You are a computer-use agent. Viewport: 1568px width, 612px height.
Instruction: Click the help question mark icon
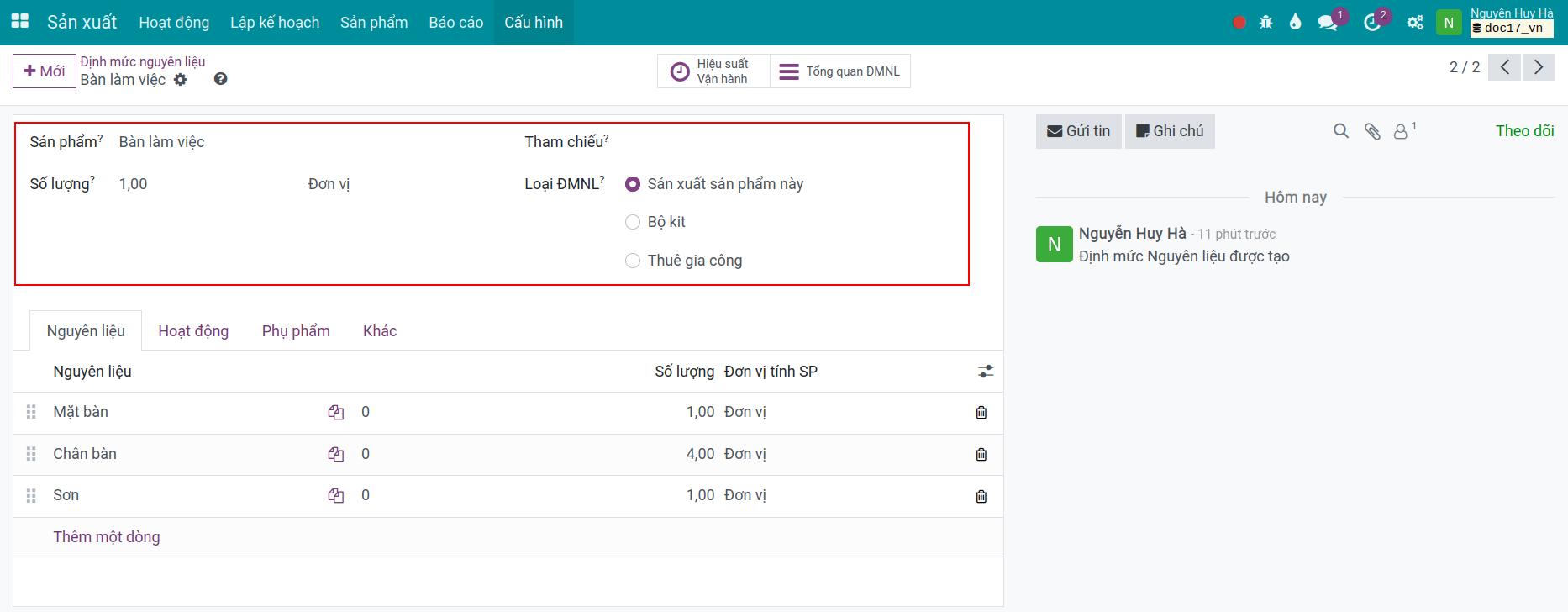point(220,79)
